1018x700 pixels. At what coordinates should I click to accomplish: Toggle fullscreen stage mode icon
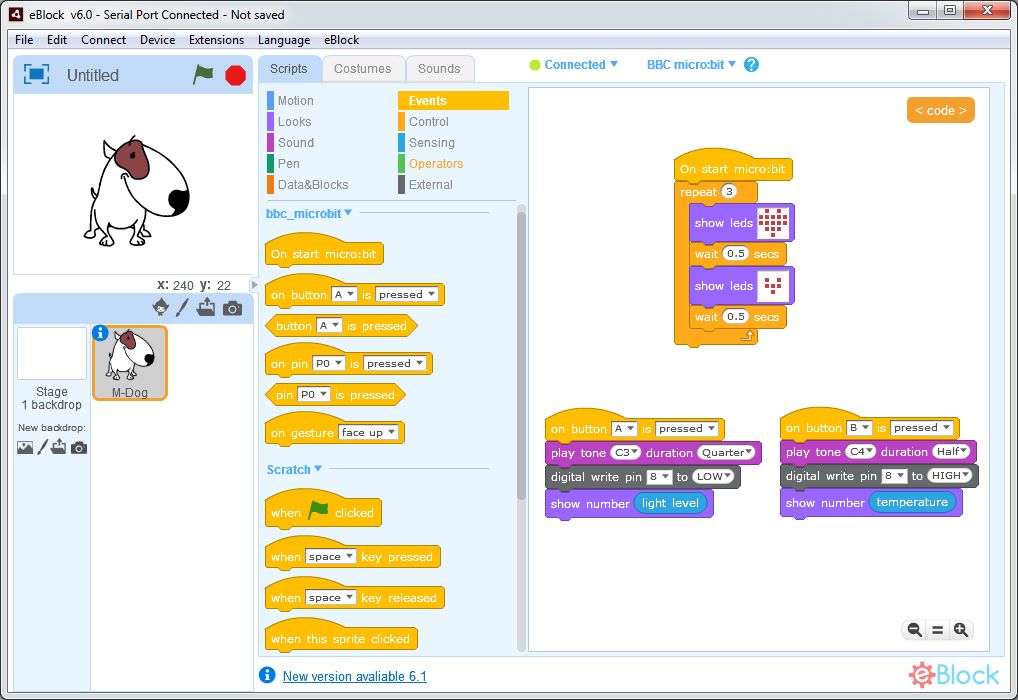pyautogui.click(x=36, y=75)
